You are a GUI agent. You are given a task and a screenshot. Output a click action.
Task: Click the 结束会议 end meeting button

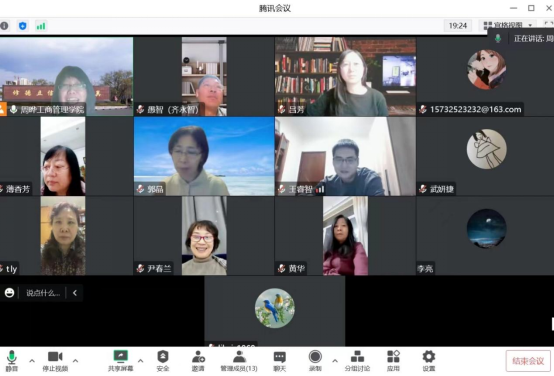pyautogui.click(x=528, y=361)
